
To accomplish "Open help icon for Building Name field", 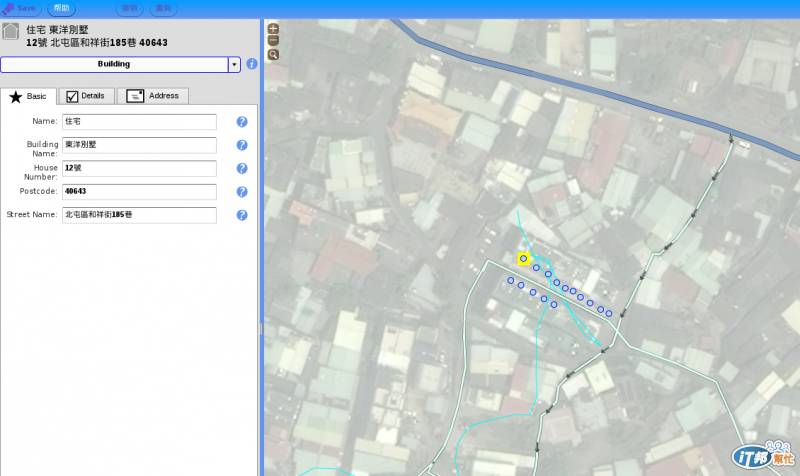I will (242, 145).
